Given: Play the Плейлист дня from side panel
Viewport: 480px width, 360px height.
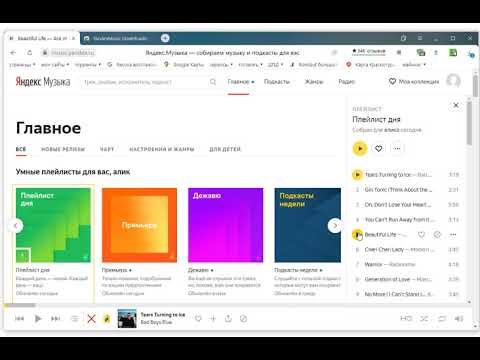Looking at the screenshot, I should pos(360,149).
